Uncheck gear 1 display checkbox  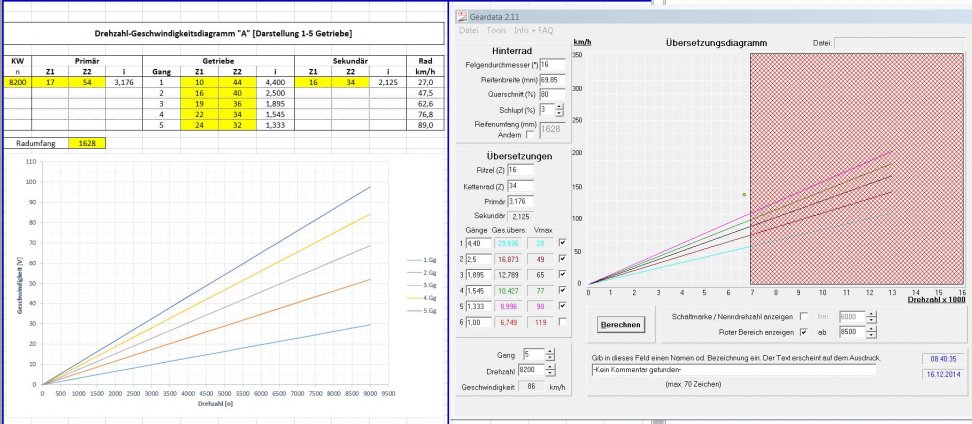[561, 243]
